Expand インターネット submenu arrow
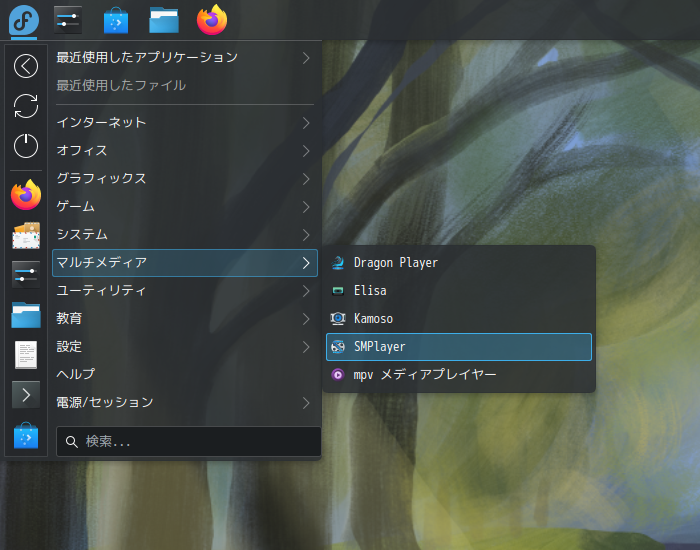The image size is (700, 550). coord(306,123)
